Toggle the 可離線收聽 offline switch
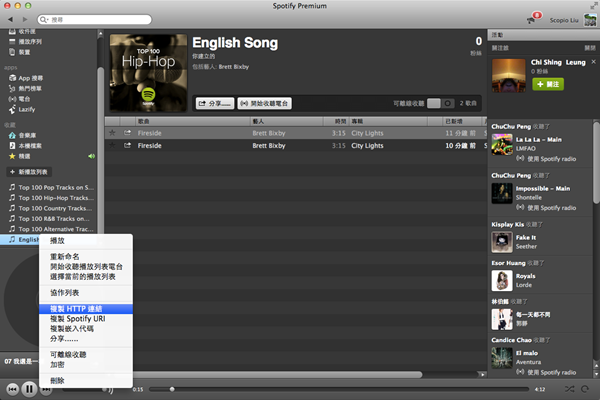This screenshot has height=400, width=600. [440, 103]
